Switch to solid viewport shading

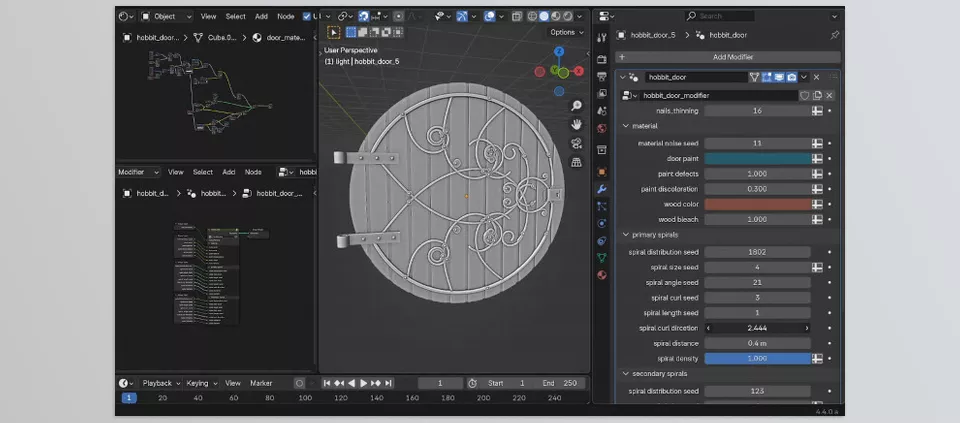(x=544, y=17)
